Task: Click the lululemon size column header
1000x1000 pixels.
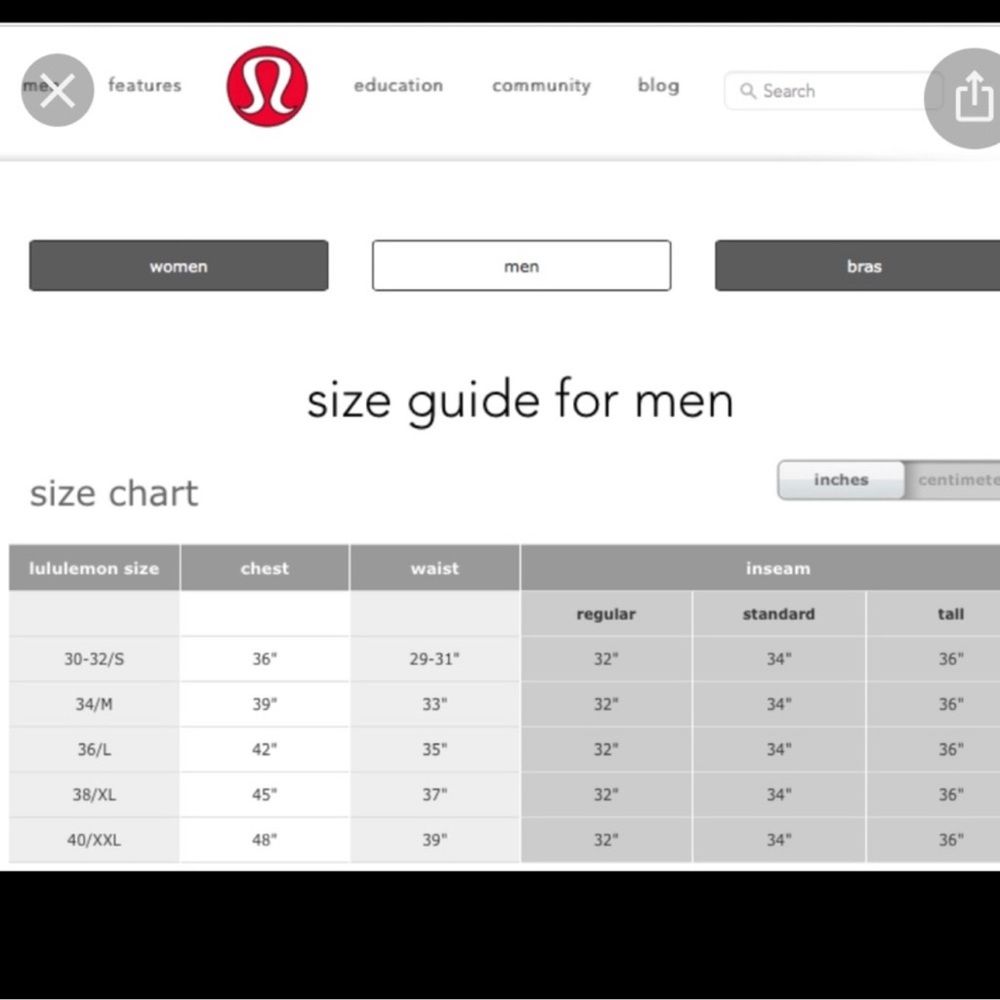Action: coord(94,568)
